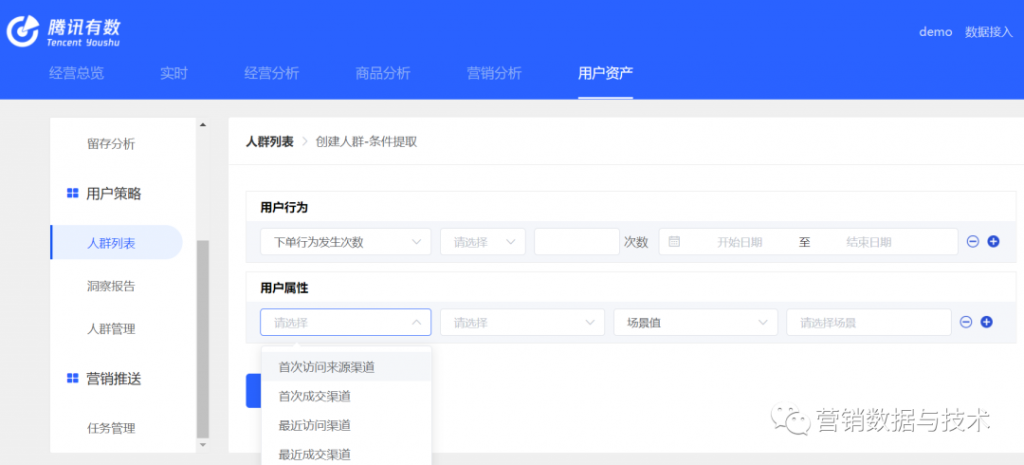The height and width of the screenshot is (465, 1024).
Task: Open the 营销分析 navigation tab
Action: pos(494,73)
